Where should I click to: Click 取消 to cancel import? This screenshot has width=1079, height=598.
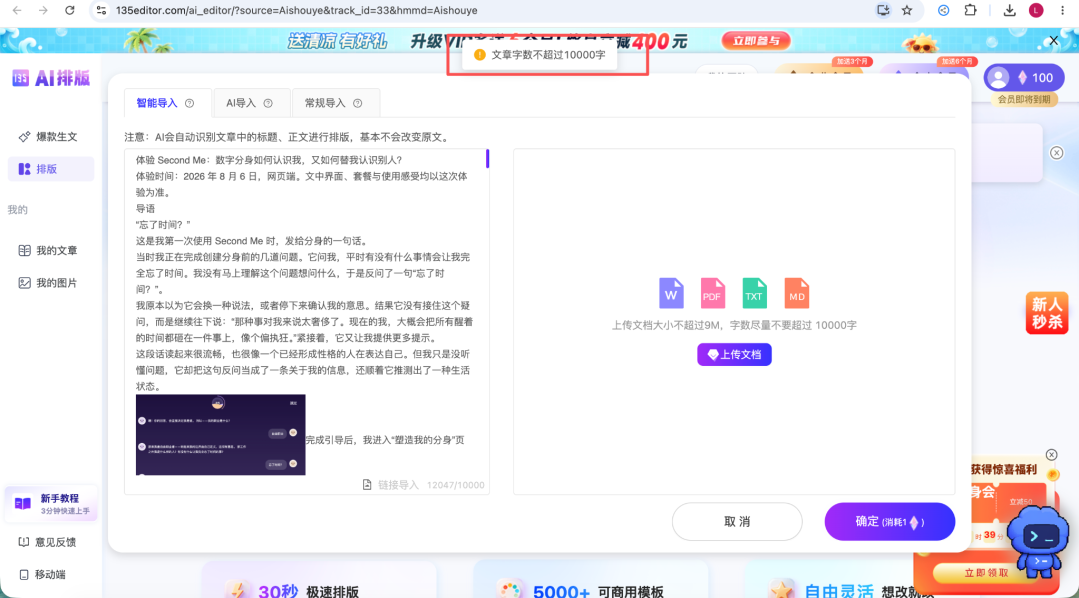tap(737, 522)
